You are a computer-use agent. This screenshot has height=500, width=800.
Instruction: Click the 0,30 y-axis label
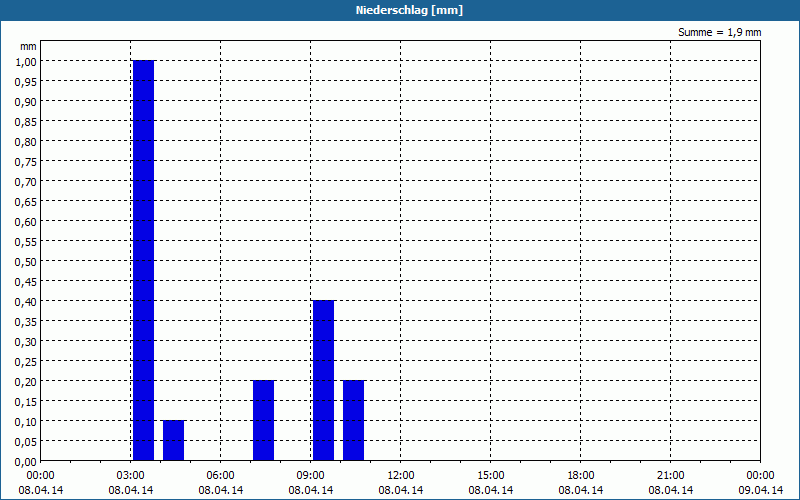pos(26,341)
